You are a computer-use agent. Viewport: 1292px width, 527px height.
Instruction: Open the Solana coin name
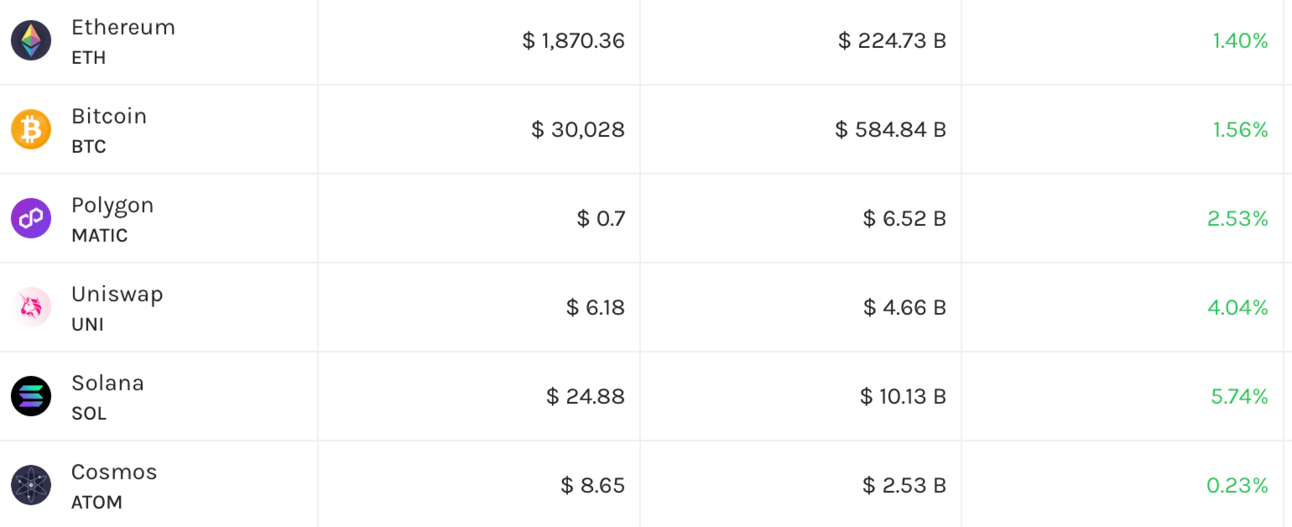click(108, 383)
